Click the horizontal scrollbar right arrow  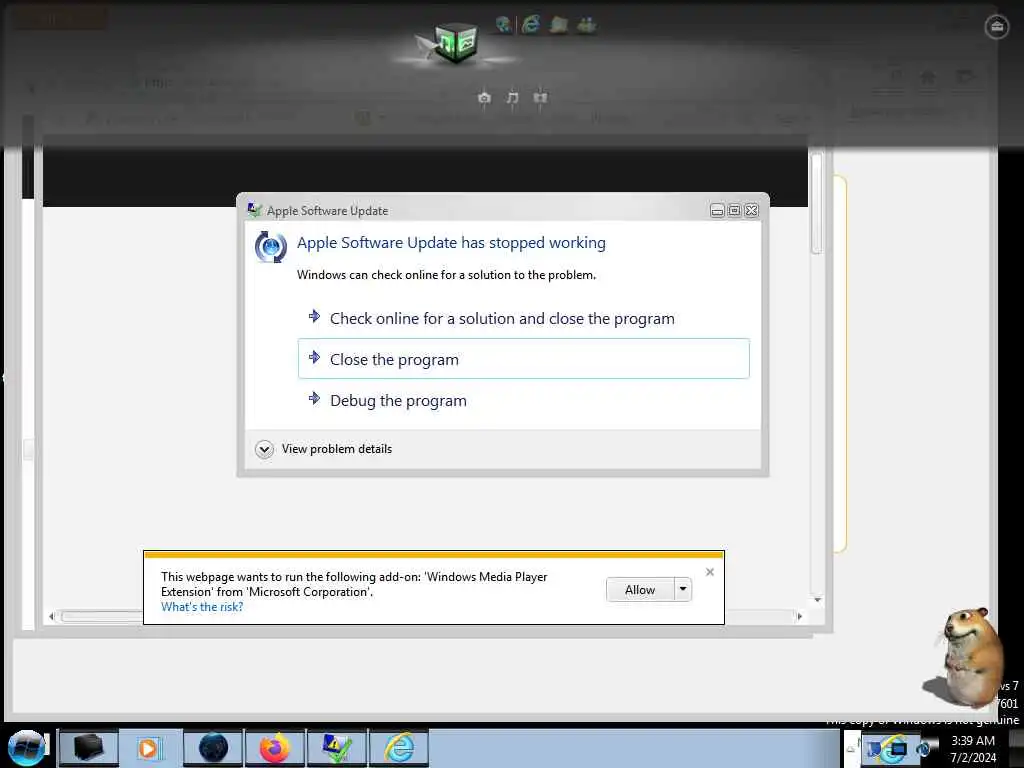tap(799, 616)
